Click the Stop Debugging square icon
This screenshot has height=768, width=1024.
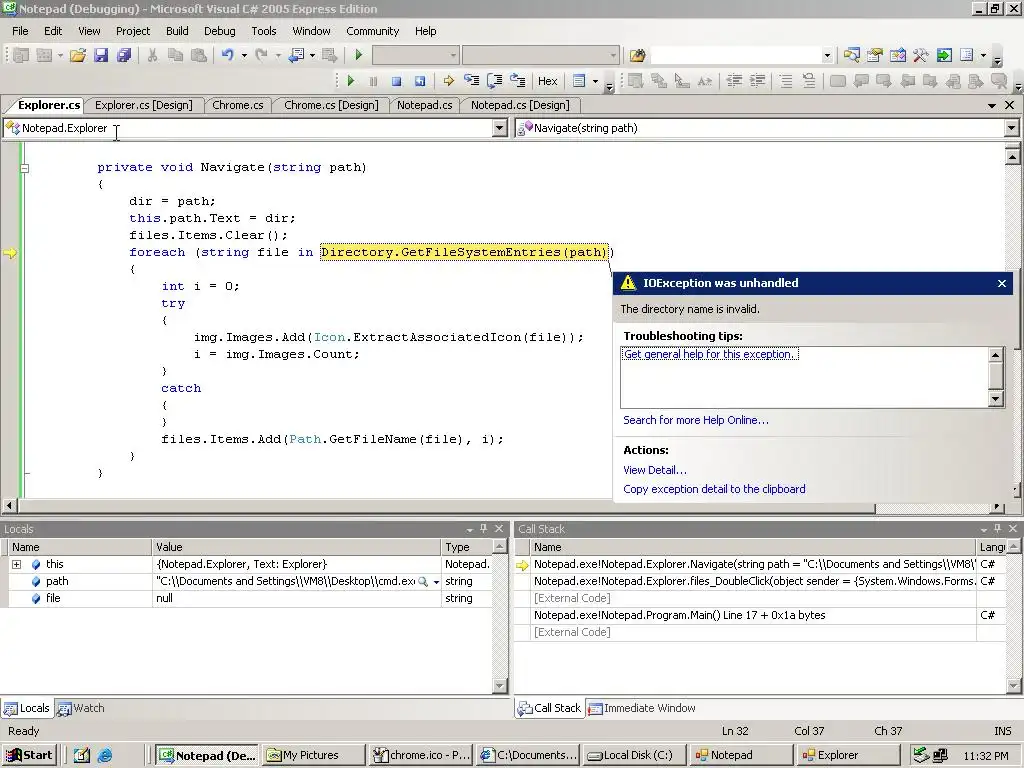pyautogui.click(x=396, y=81)
